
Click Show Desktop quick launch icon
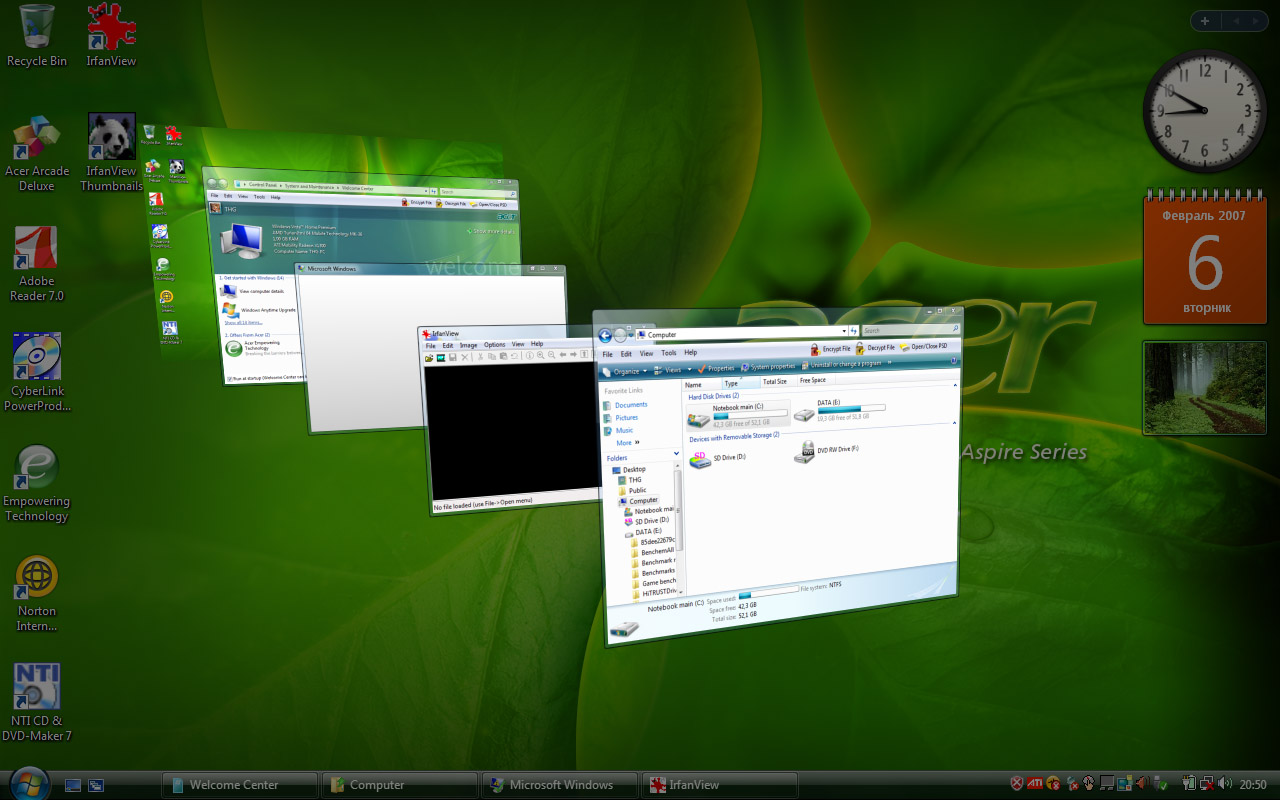73,785
